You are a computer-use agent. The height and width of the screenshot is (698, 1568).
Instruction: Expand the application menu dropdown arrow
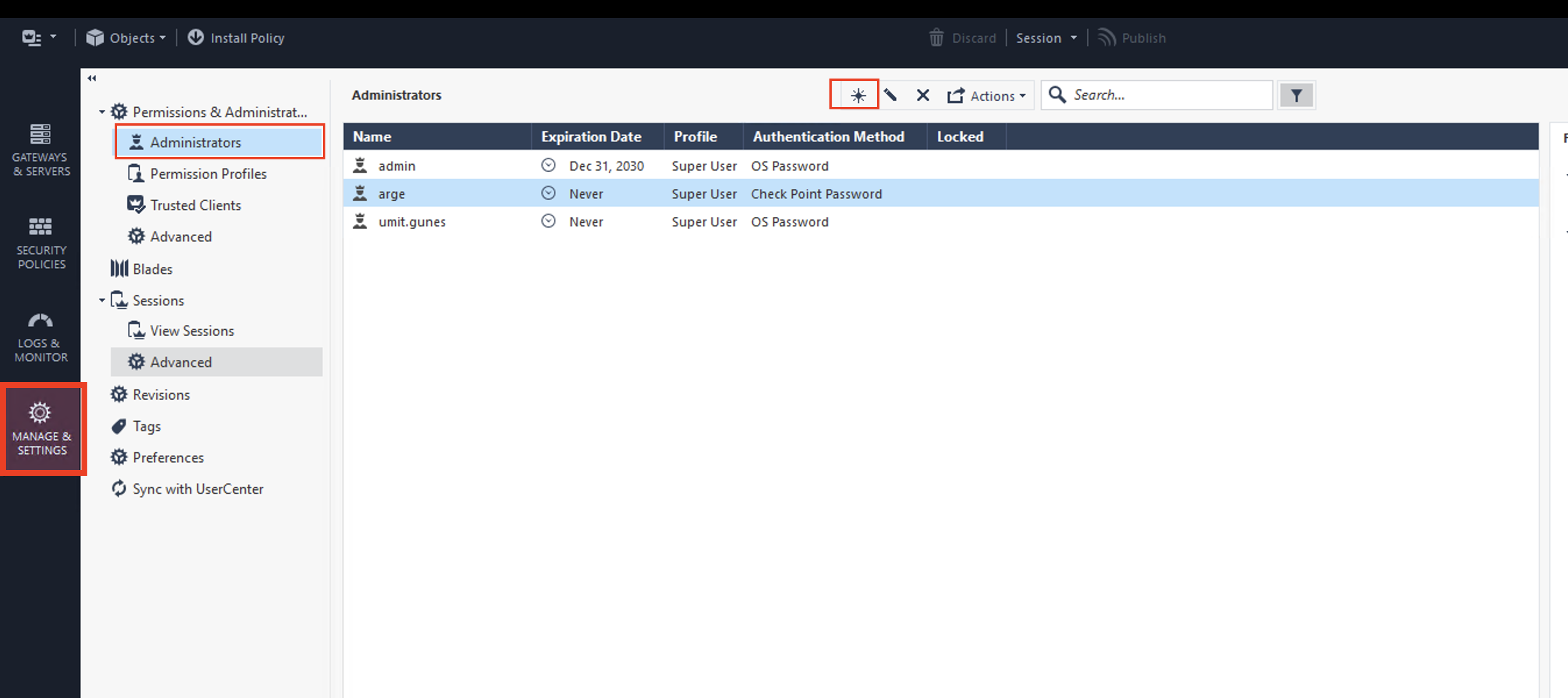(54, 37)
